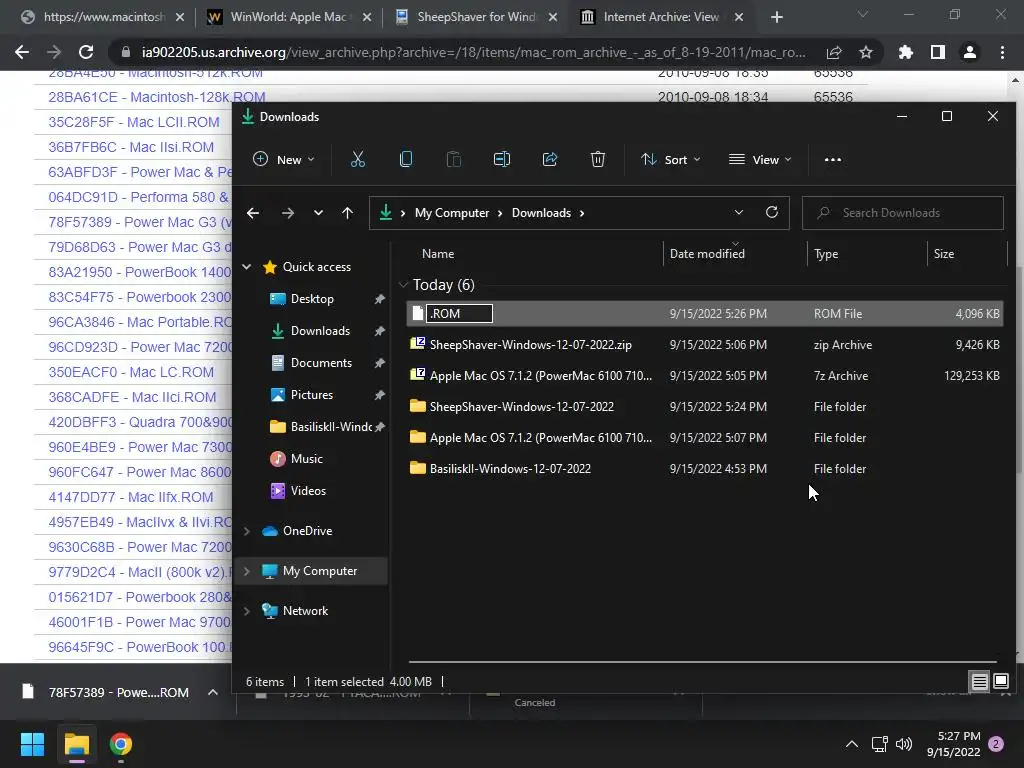Share this page from address bar
The height and width of the screenshot is (768, 1024).
833,52
